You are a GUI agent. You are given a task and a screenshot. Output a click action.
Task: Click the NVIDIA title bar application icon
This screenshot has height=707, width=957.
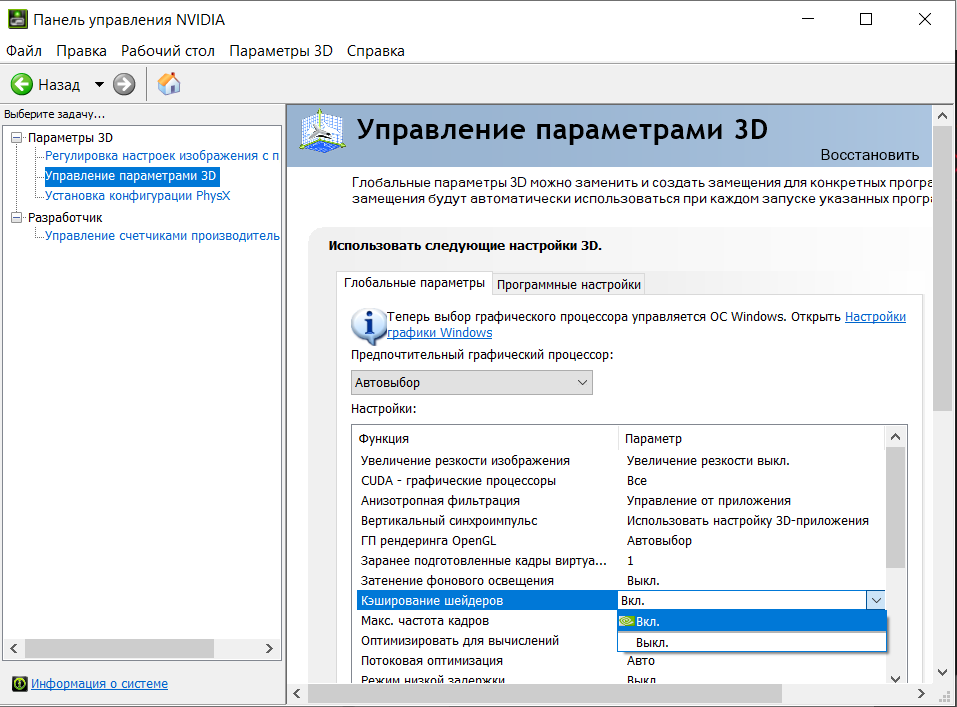(17, 20)
